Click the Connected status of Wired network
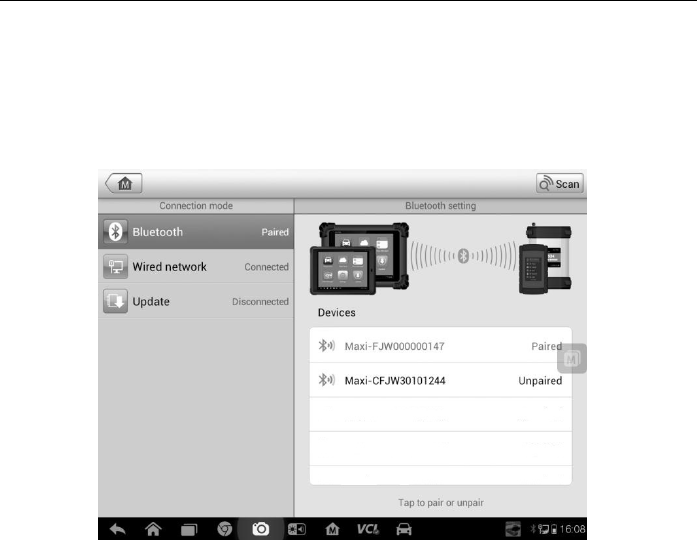 (x=266, y=267)
